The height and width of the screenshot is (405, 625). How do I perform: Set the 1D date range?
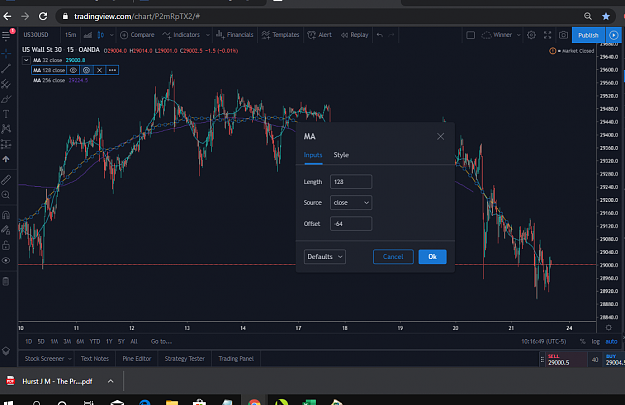[29, 342]
